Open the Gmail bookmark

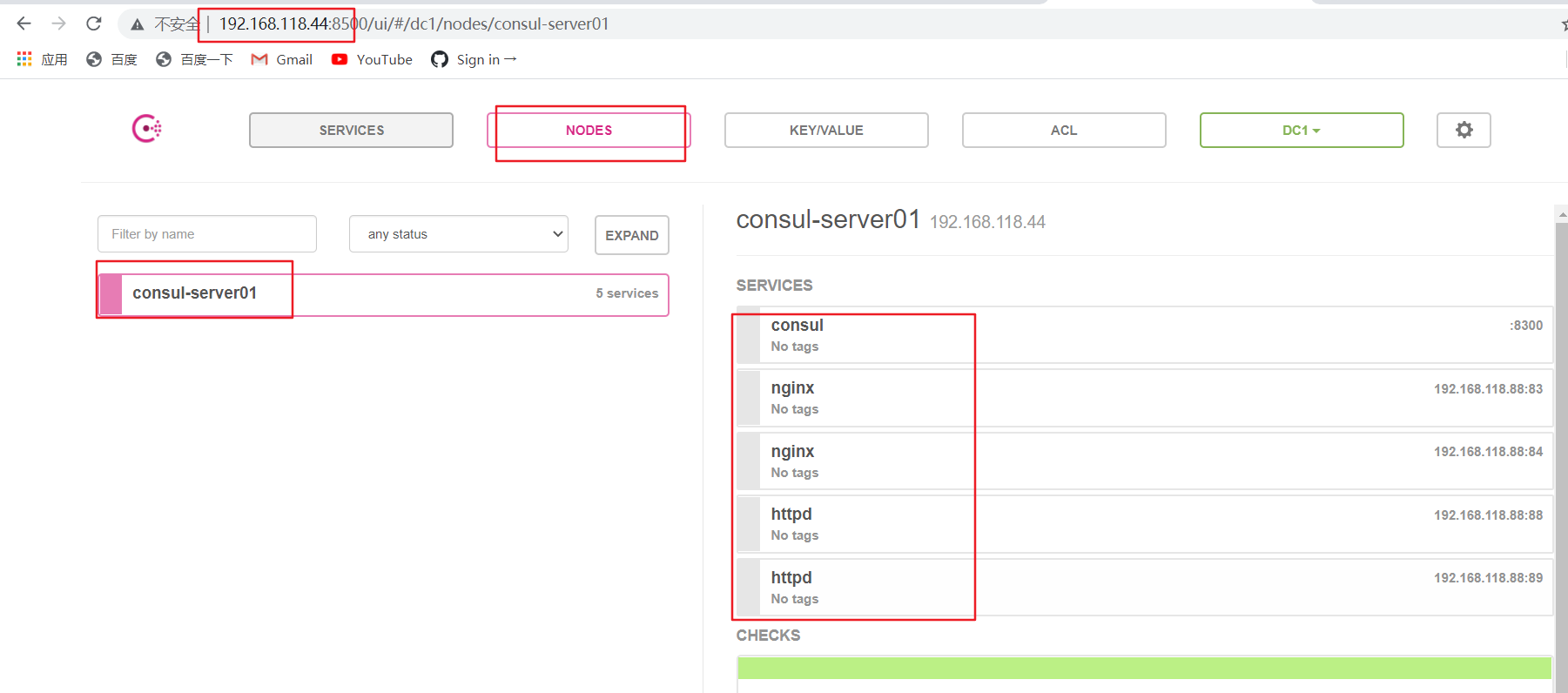pos(281,59)
